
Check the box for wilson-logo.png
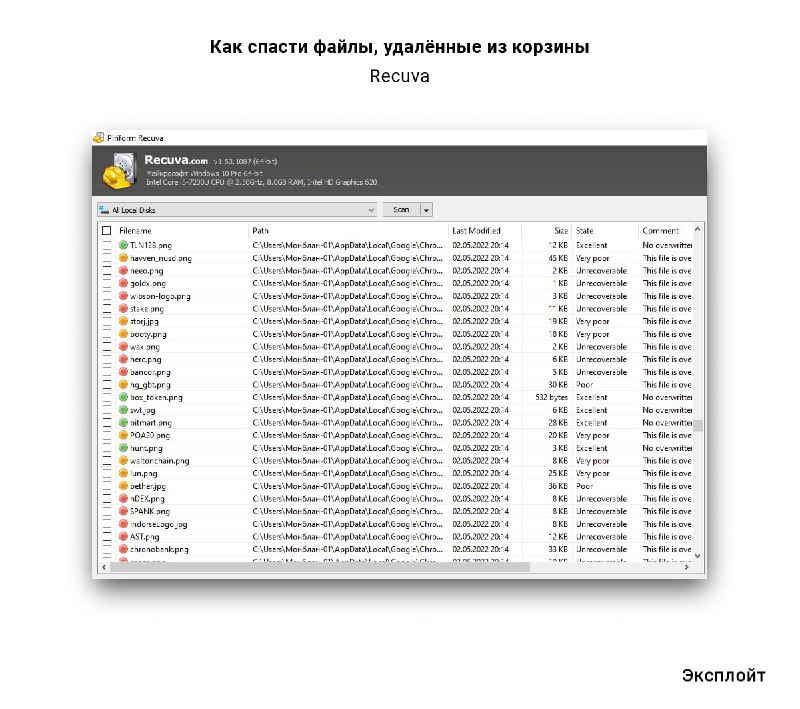pos(107,296)
